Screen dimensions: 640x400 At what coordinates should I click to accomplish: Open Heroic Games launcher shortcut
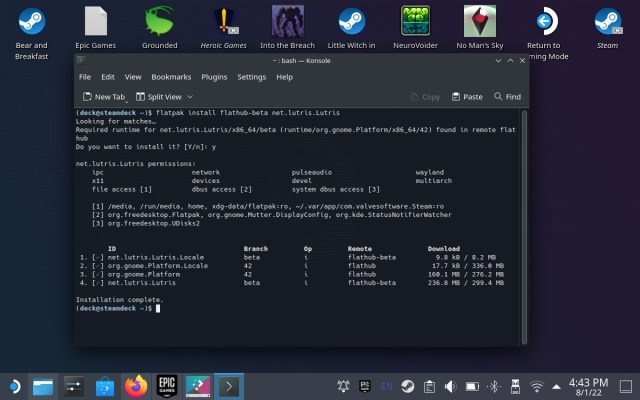coord(223,28)
